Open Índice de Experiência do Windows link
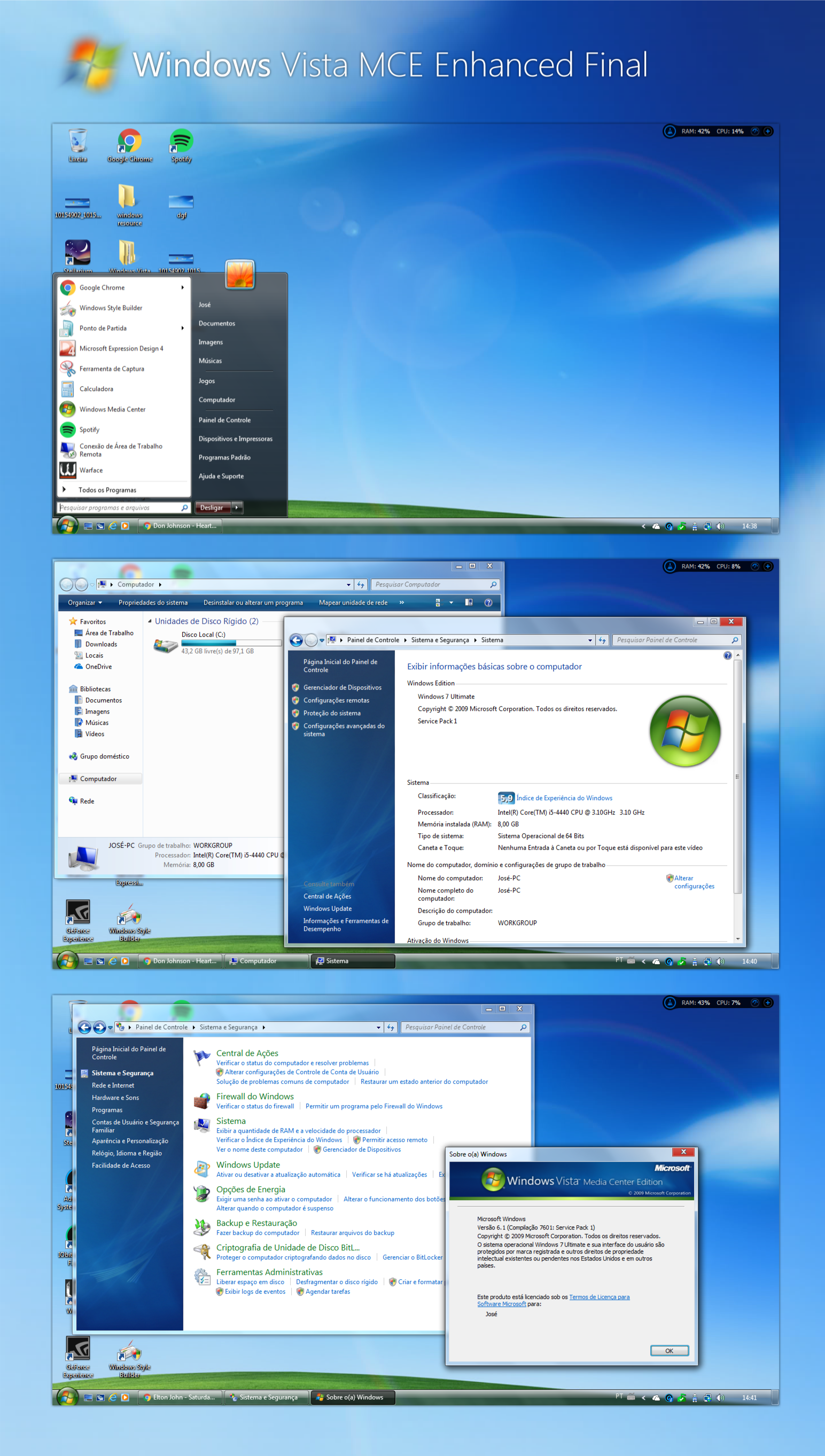The height and width of the screenshot is (1456, 825). [564, 798]
